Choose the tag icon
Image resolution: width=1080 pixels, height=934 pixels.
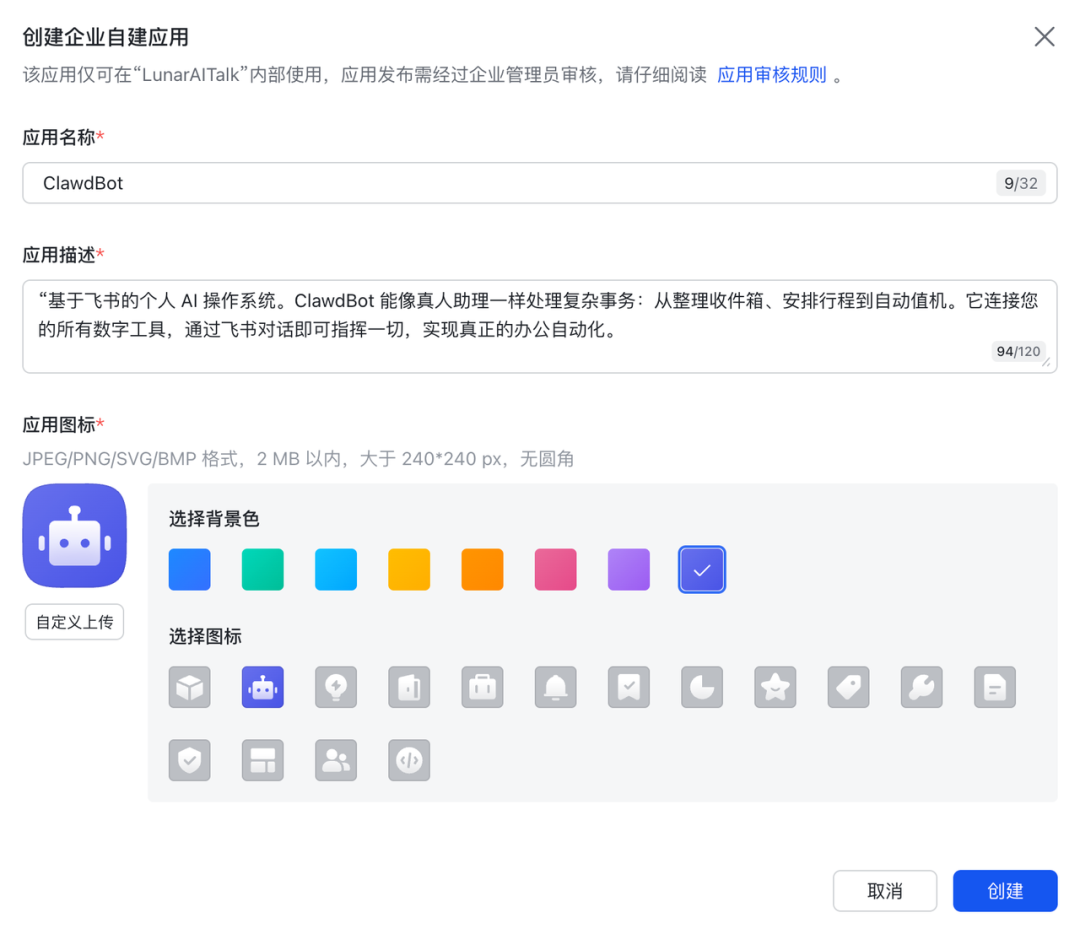(x=848, y=687)
